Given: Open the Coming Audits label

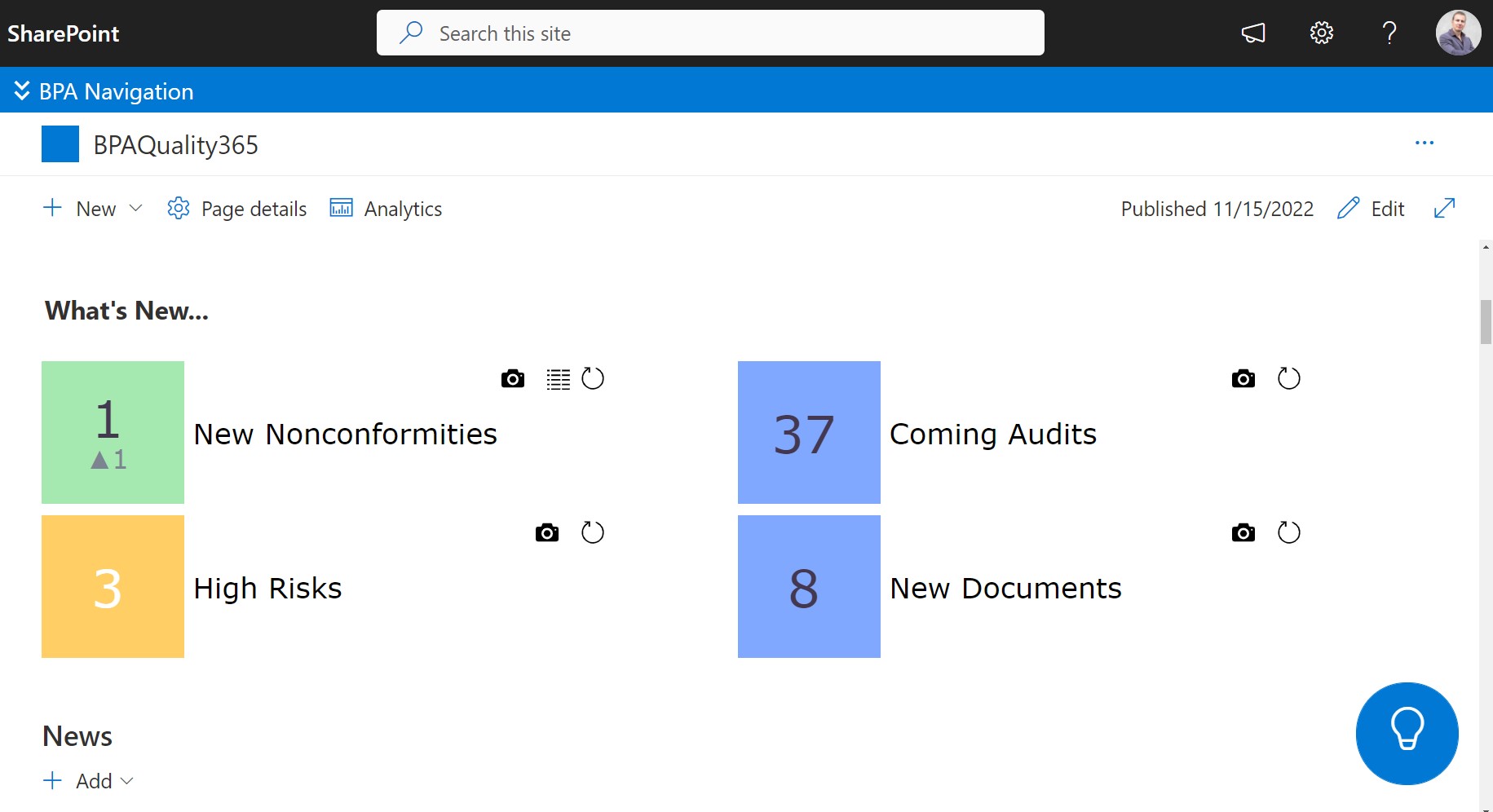Looking at the screenshot, I should 993,434.
